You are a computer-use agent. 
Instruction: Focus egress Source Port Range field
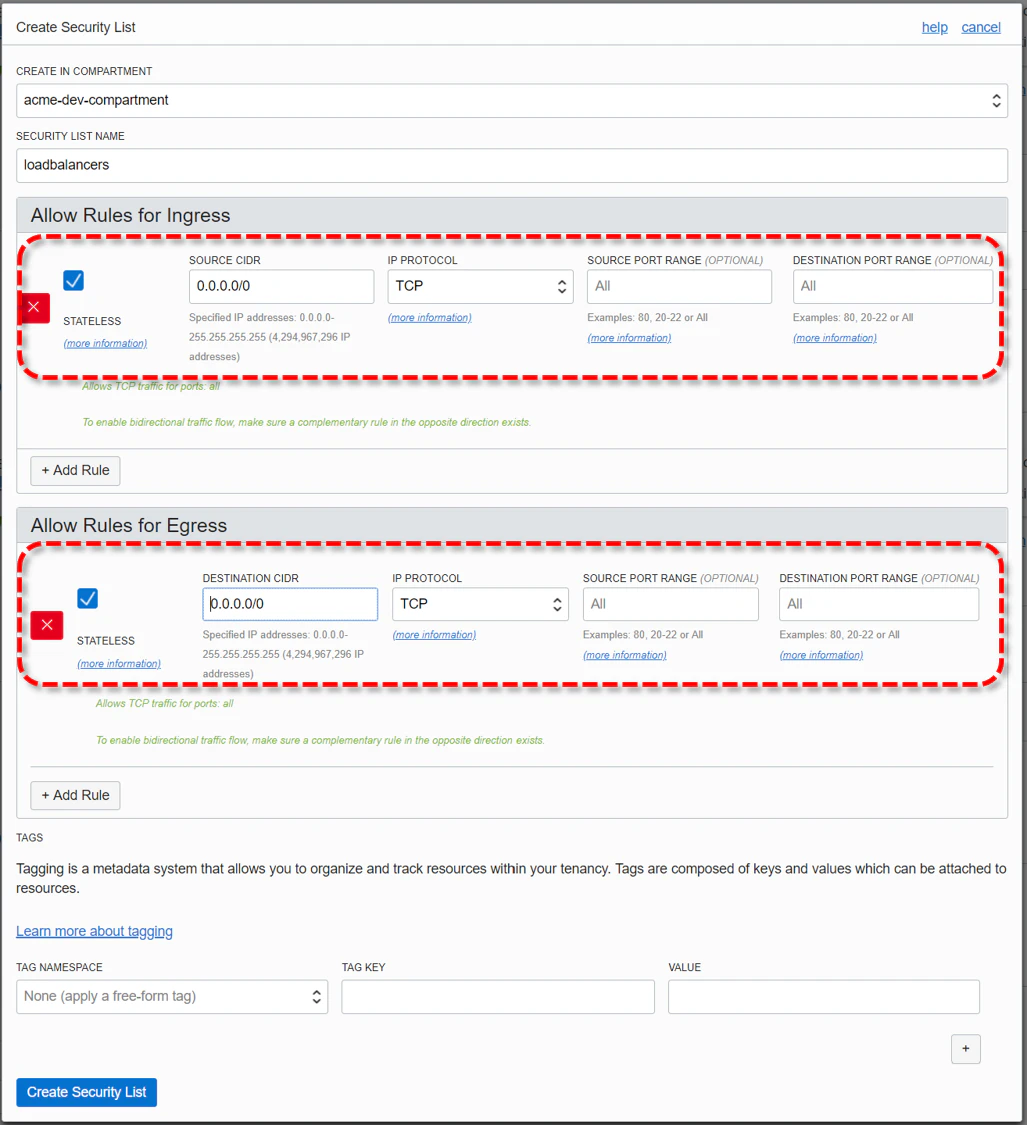point(670,604)
